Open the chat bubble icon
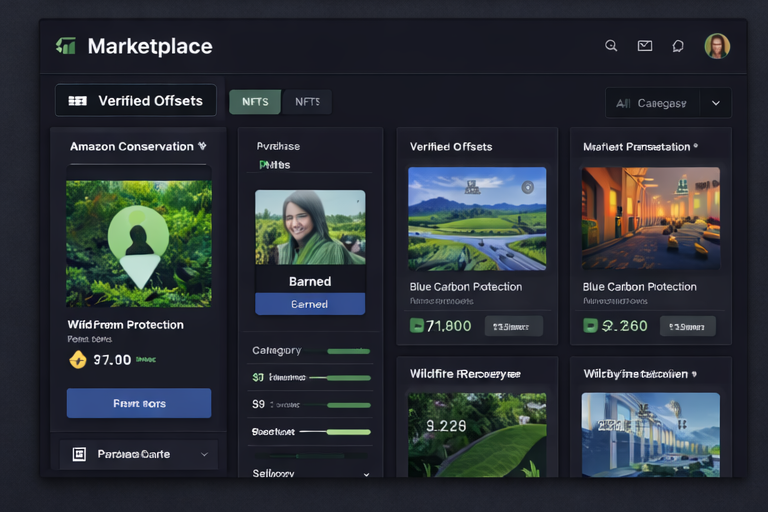The width and height of the screenshot is (768, 512). click(x=678, y=46)
